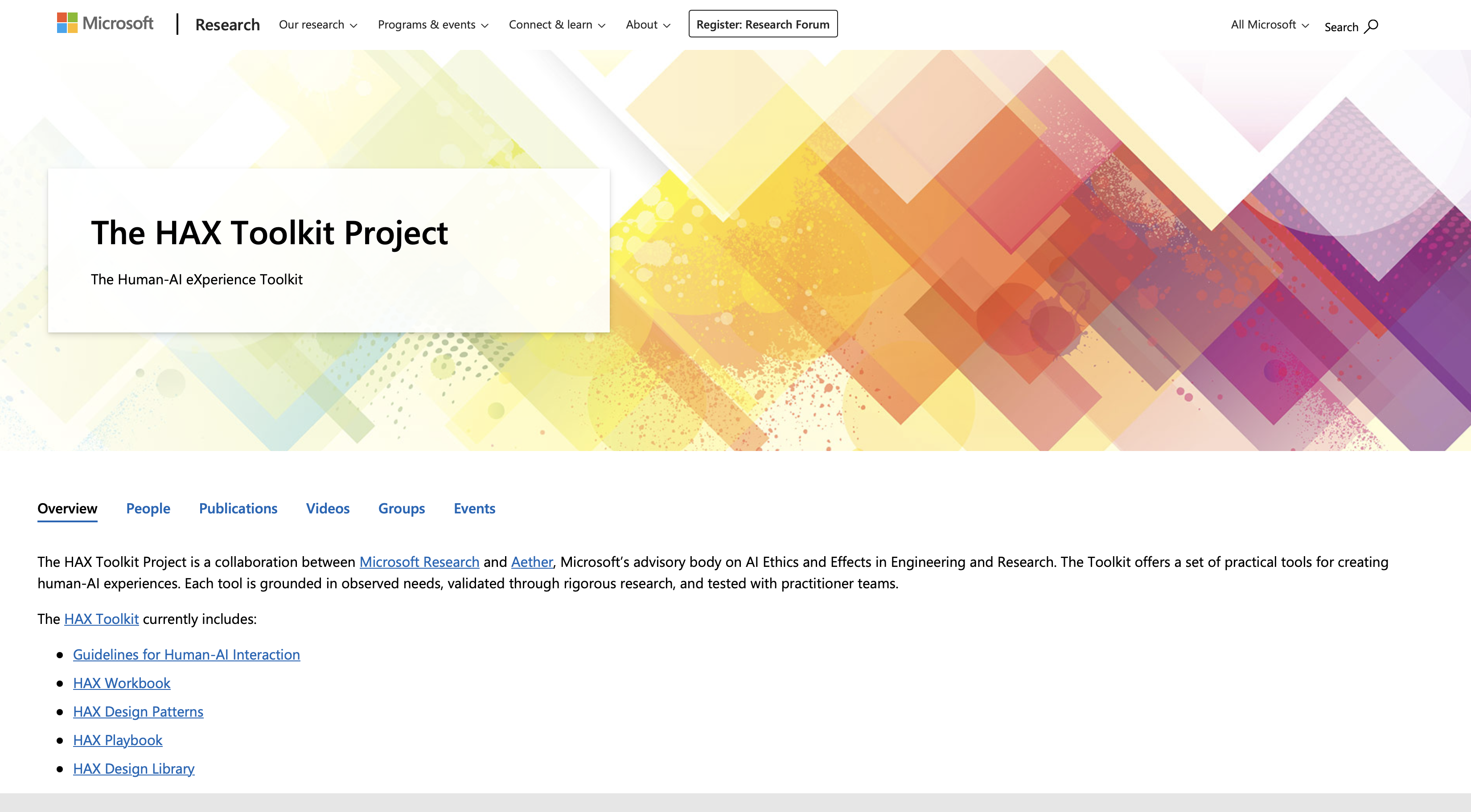
Task: Open the Programs & events menu
Action: click(x=433, y=25)
